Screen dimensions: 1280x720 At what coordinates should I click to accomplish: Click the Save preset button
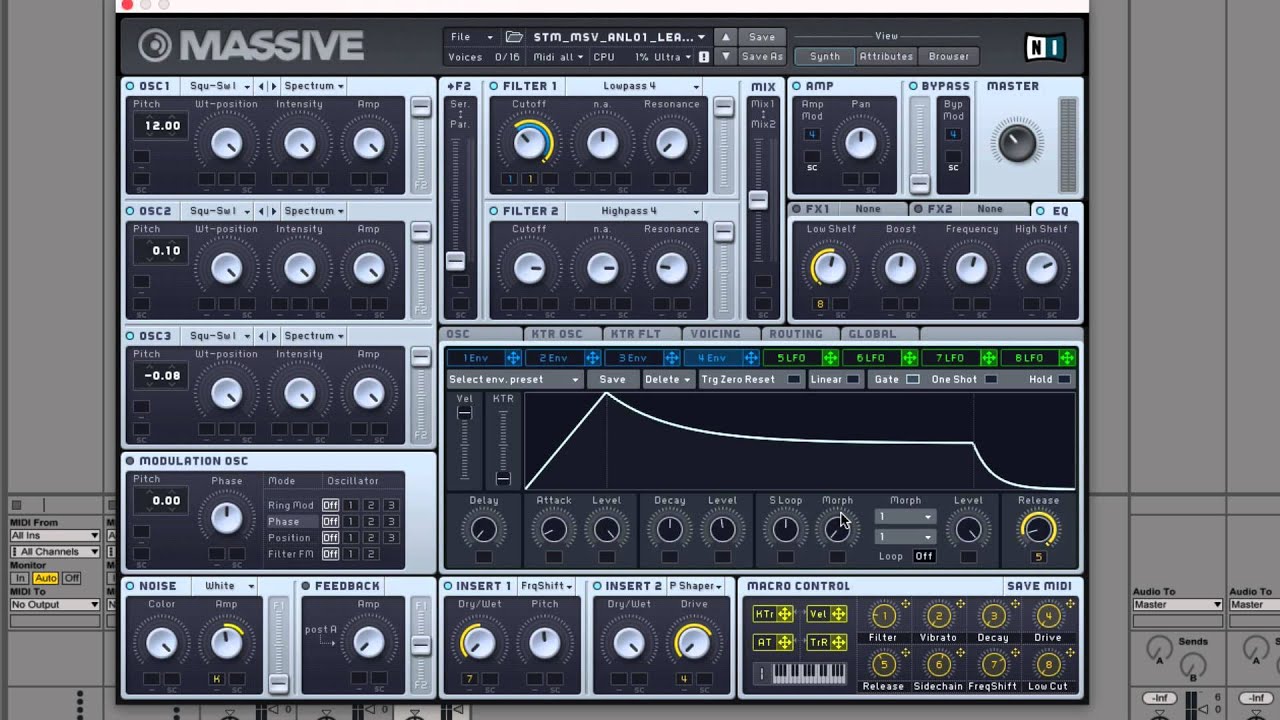click(x=762, y=37)
